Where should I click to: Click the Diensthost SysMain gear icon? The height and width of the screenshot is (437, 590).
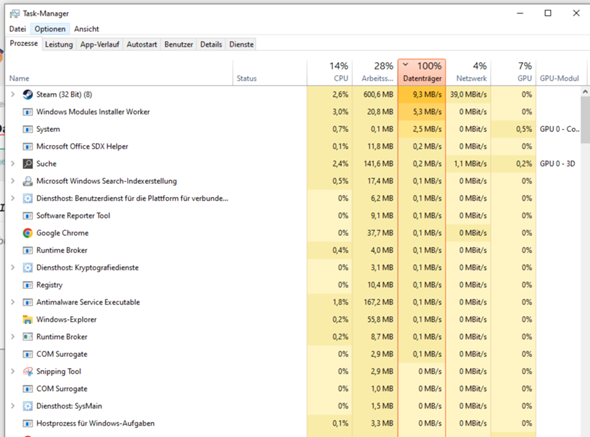pyautogui.click(x=27, y=406)
